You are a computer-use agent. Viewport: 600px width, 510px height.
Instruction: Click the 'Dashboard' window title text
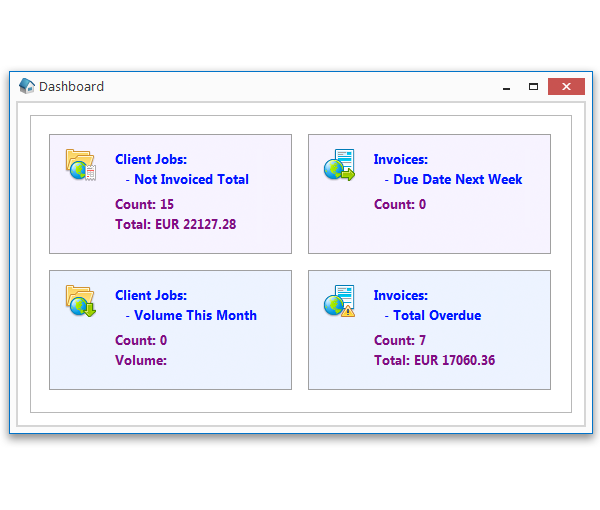pos(71,86)
